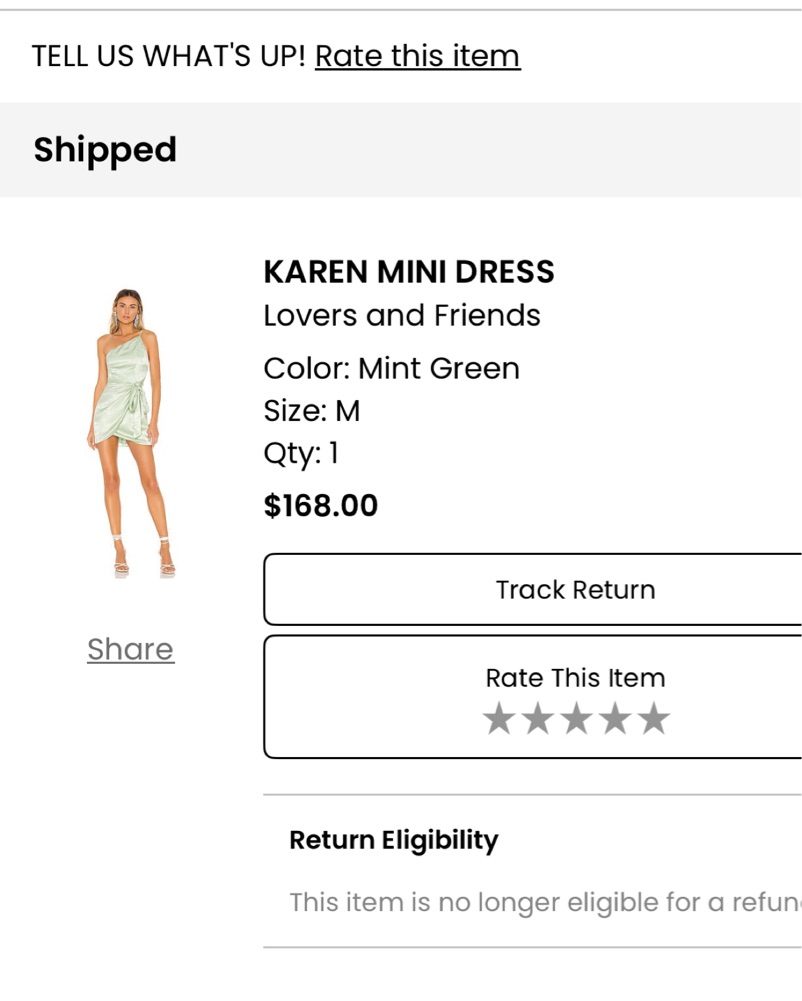Click the Lovers and Friends brand name

coord(402,315)
